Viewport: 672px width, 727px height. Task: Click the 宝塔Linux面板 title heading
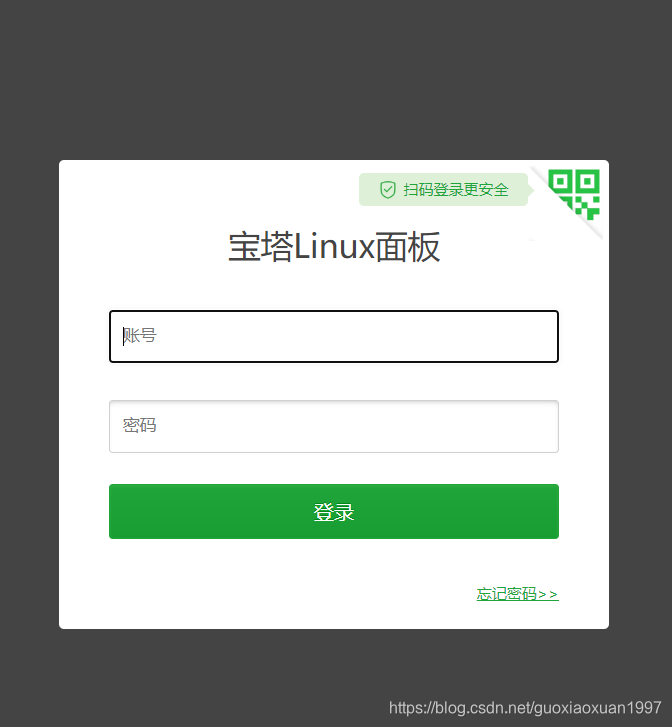(334, 247)
